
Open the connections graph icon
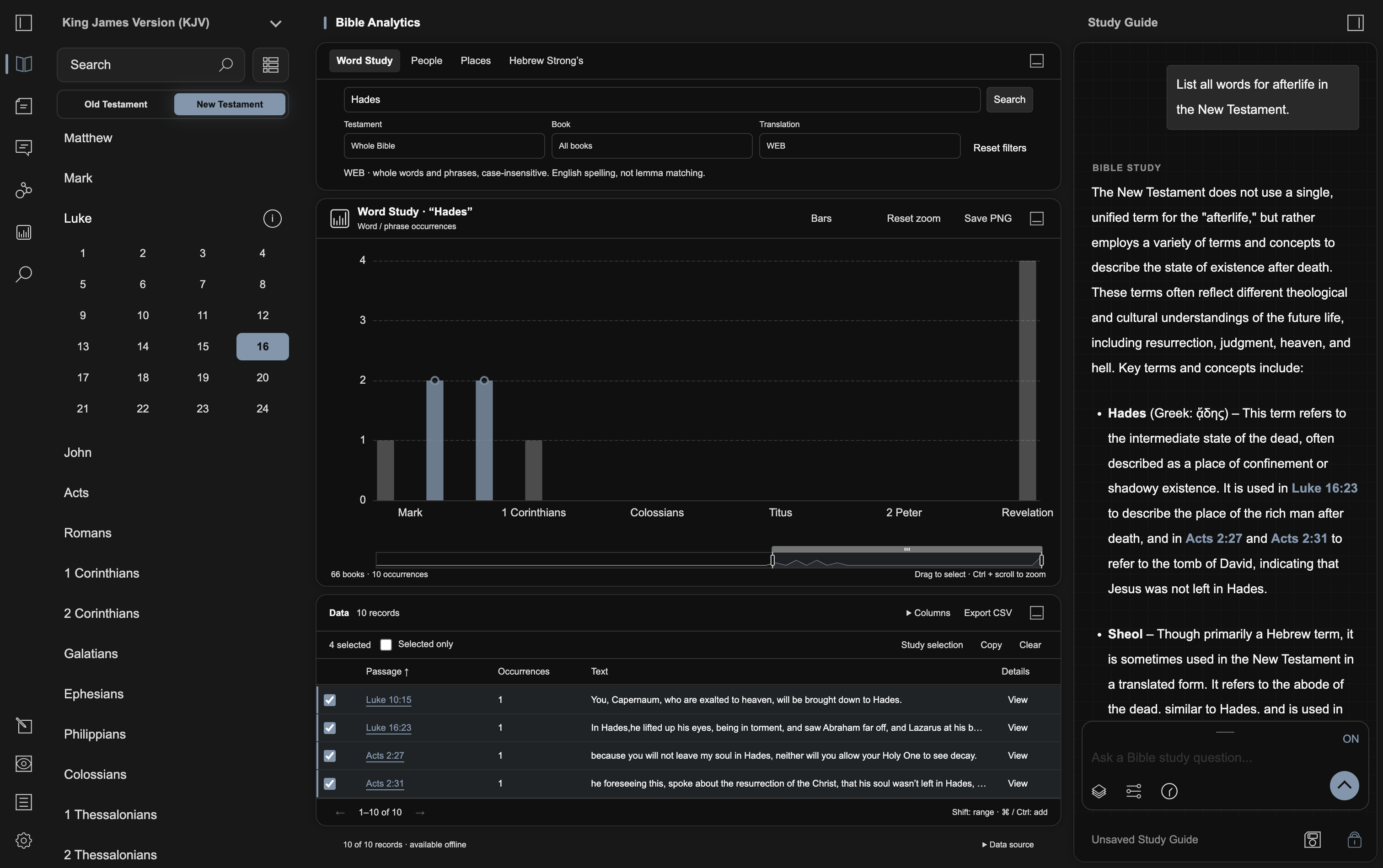tap(23, 190)
